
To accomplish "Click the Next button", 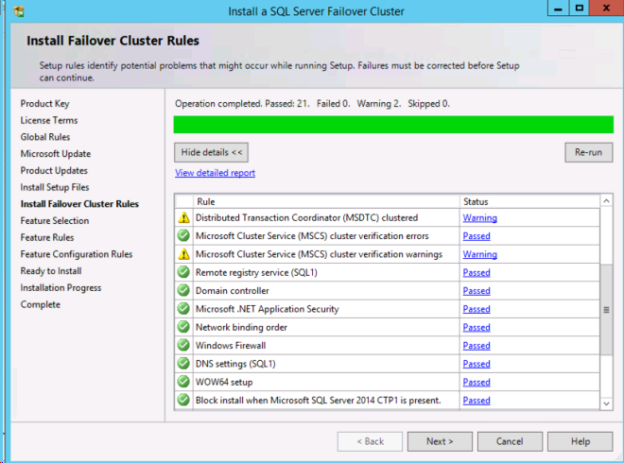I will tap(440, 442).
